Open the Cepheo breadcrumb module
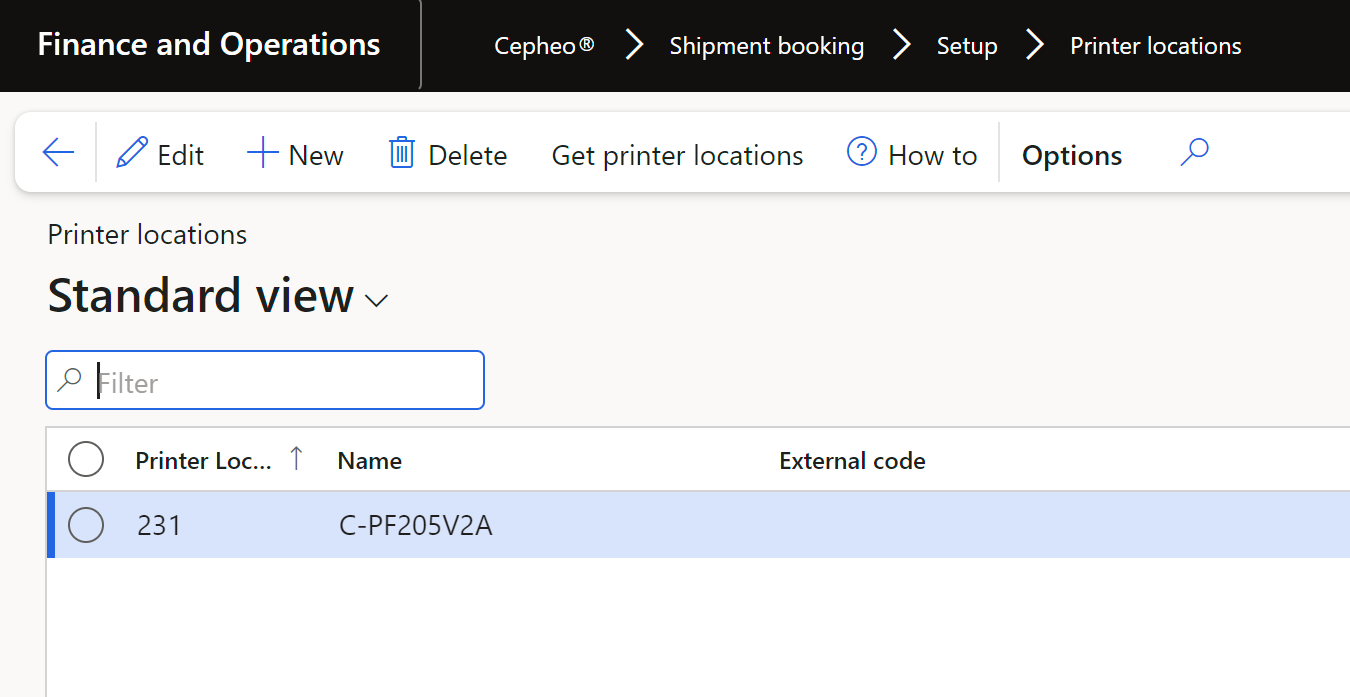The image size is (1350, 697). [x=544, y=46]
